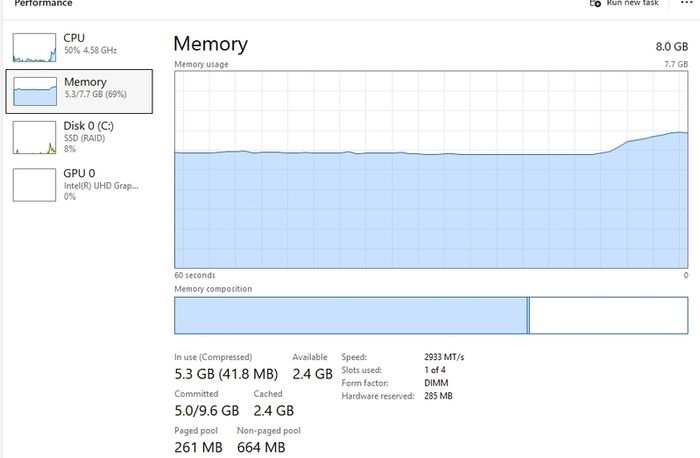
Task: Open Disk 0 (C:) performance view
Action: coord(79,137)
